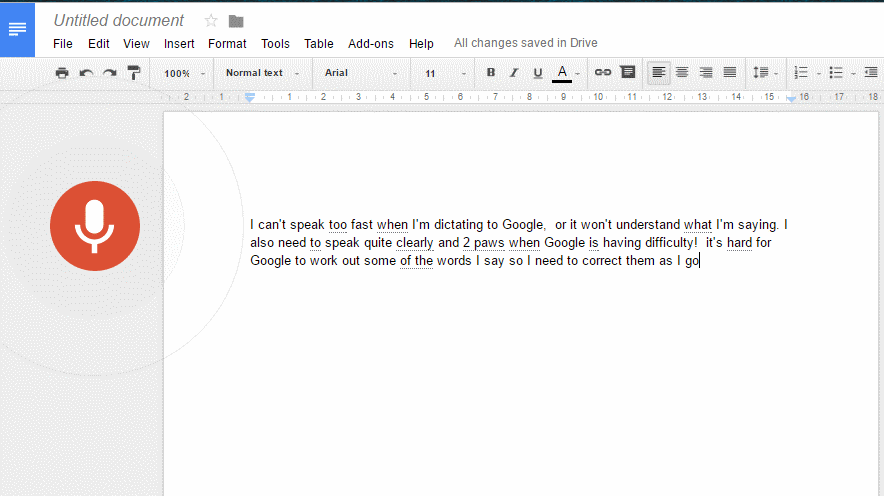Star the Untitled document
Image resolution: width=884 pixels, height=496 pixels.
[211, 21]
